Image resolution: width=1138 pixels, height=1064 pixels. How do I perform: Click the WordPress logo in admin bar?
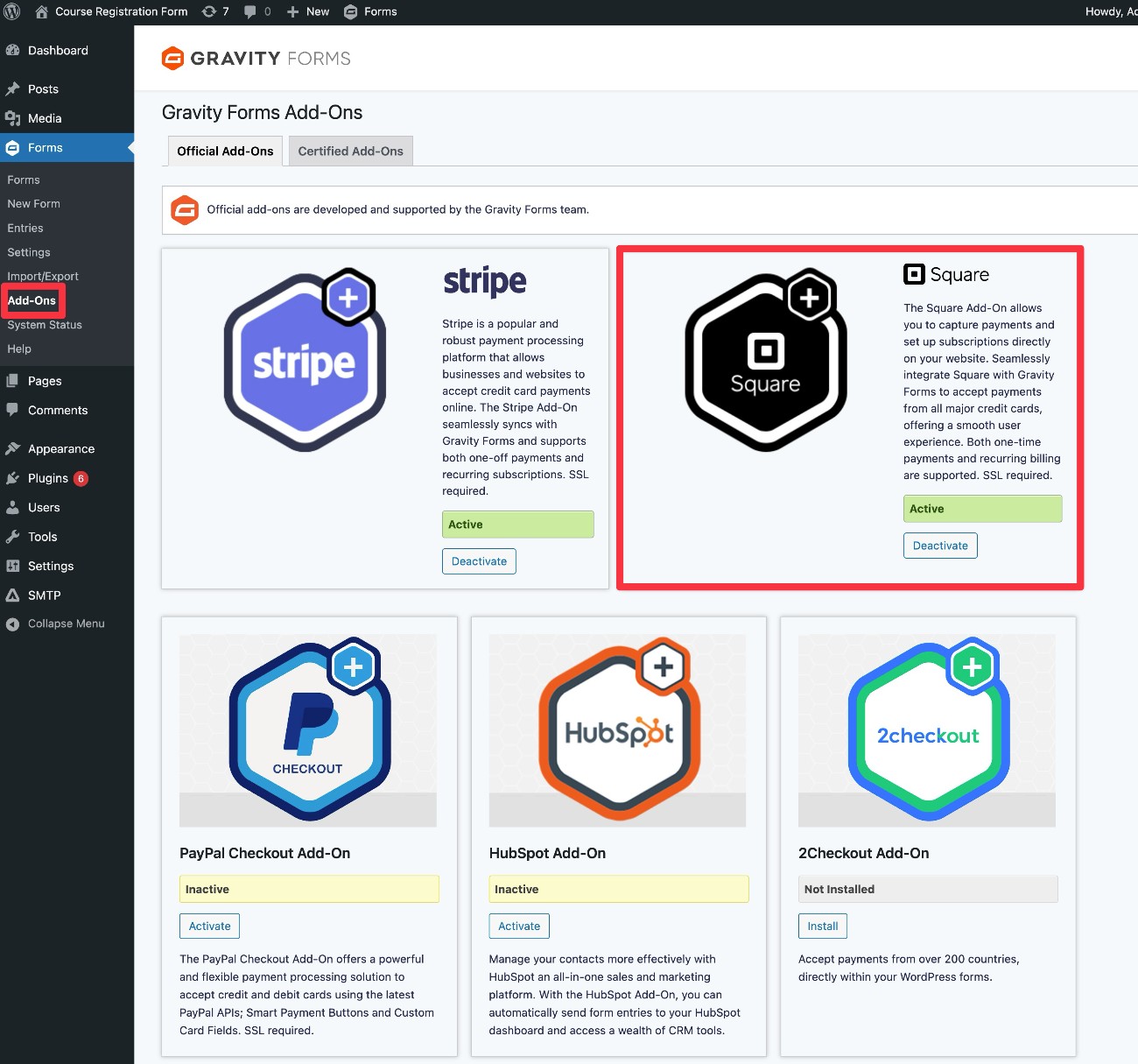pyautogui.click(x=12, y=11)
